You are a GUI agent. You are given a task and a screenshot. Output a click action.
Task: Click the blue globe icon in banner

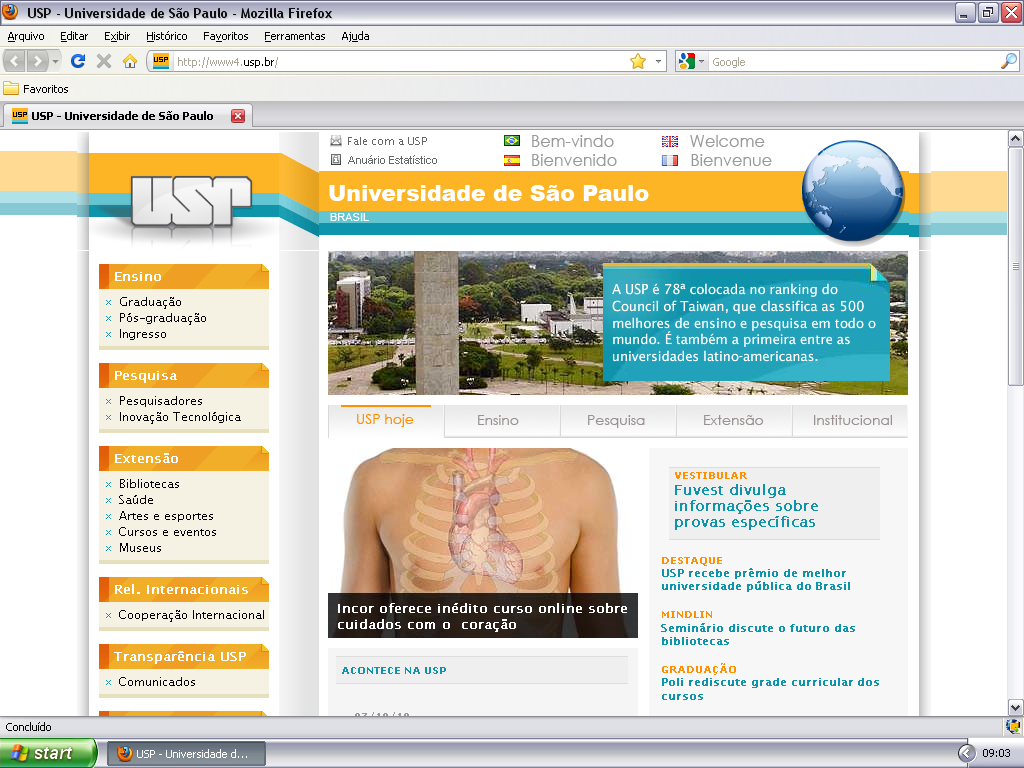pyautogui.click(x=852, y=190)
